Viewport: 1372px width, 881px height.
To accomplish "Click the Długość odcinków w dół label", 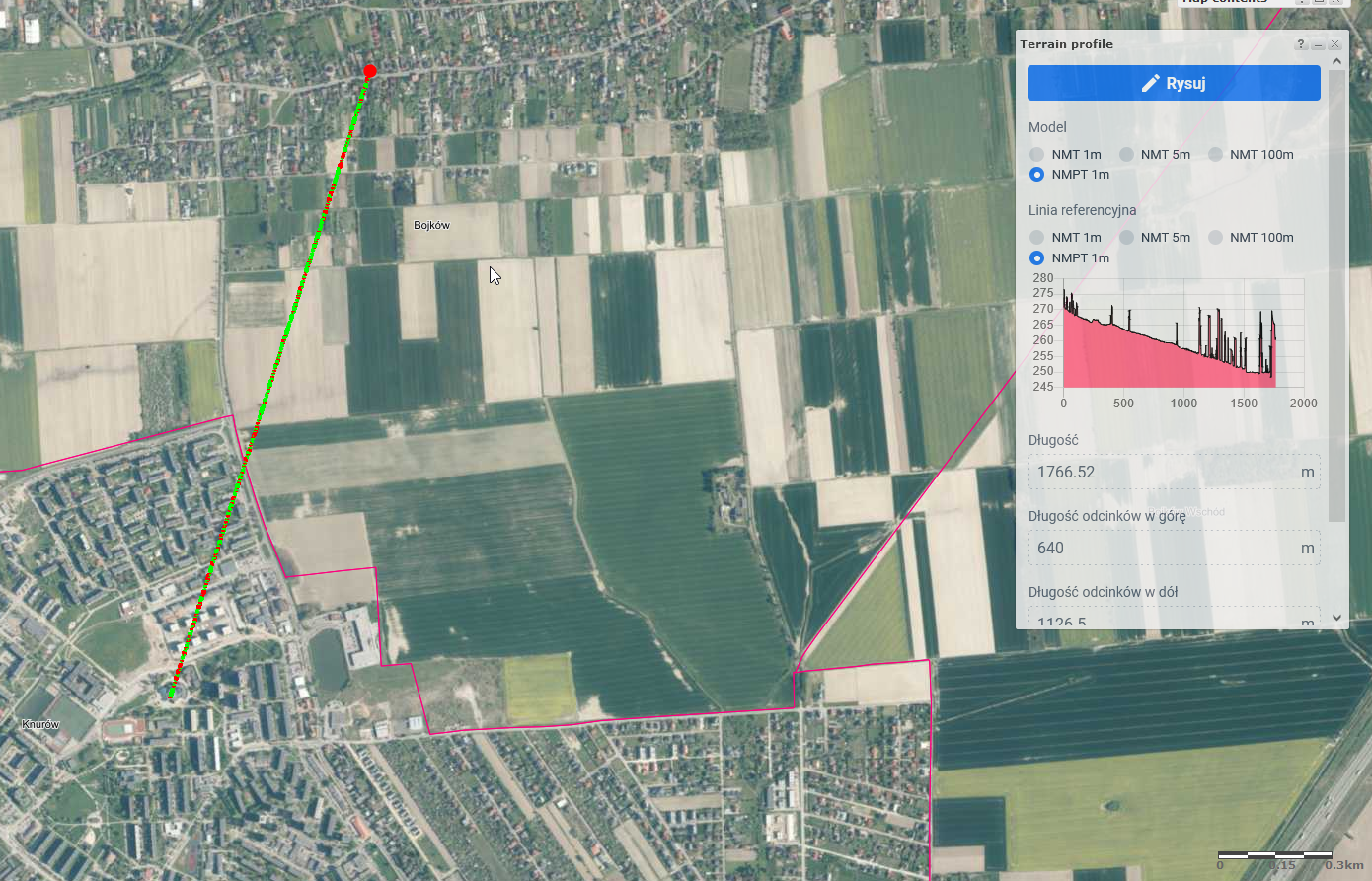I will (1103, 592).
